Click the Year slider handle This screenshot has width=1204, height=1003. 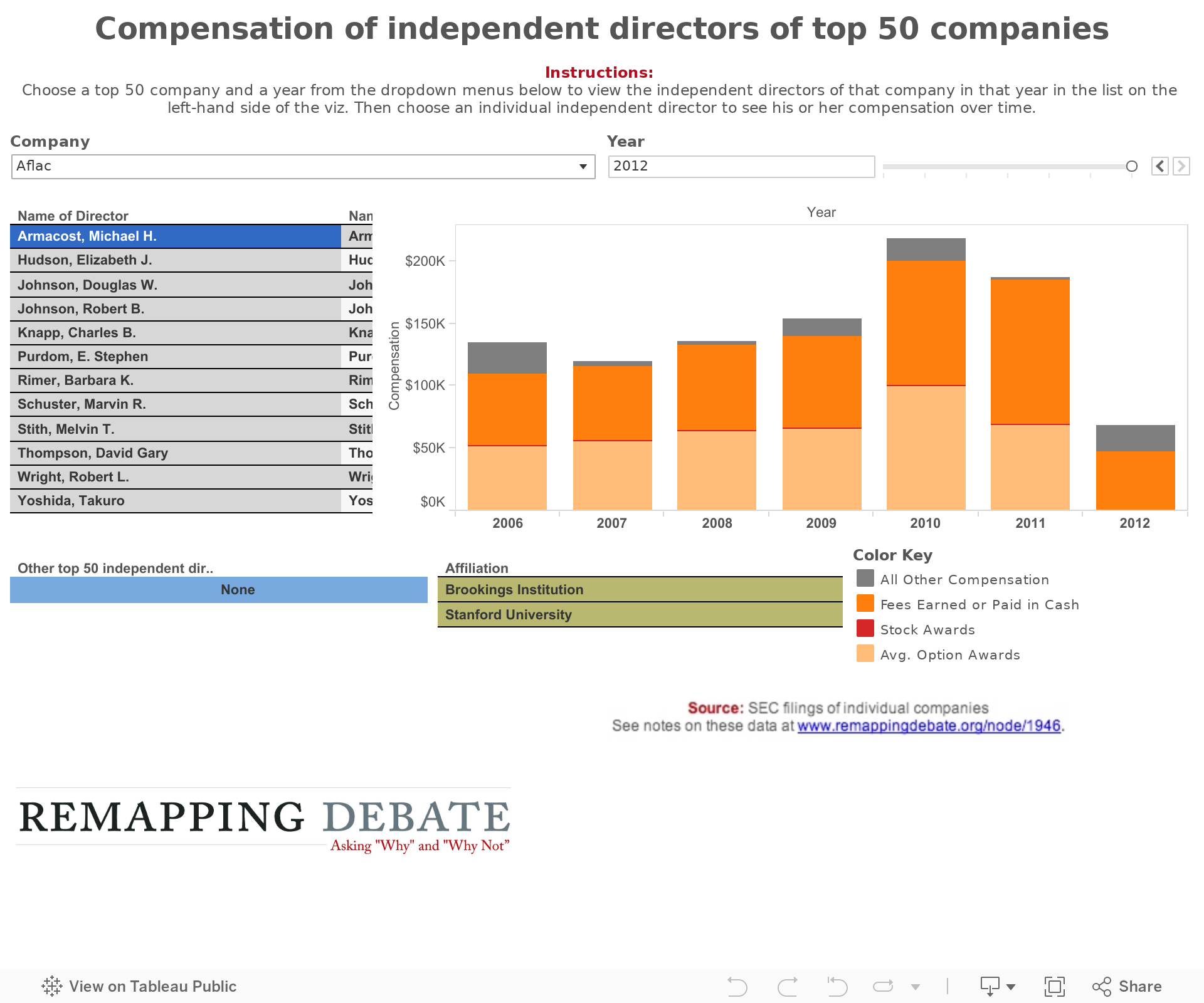(x=1131, y=166)
